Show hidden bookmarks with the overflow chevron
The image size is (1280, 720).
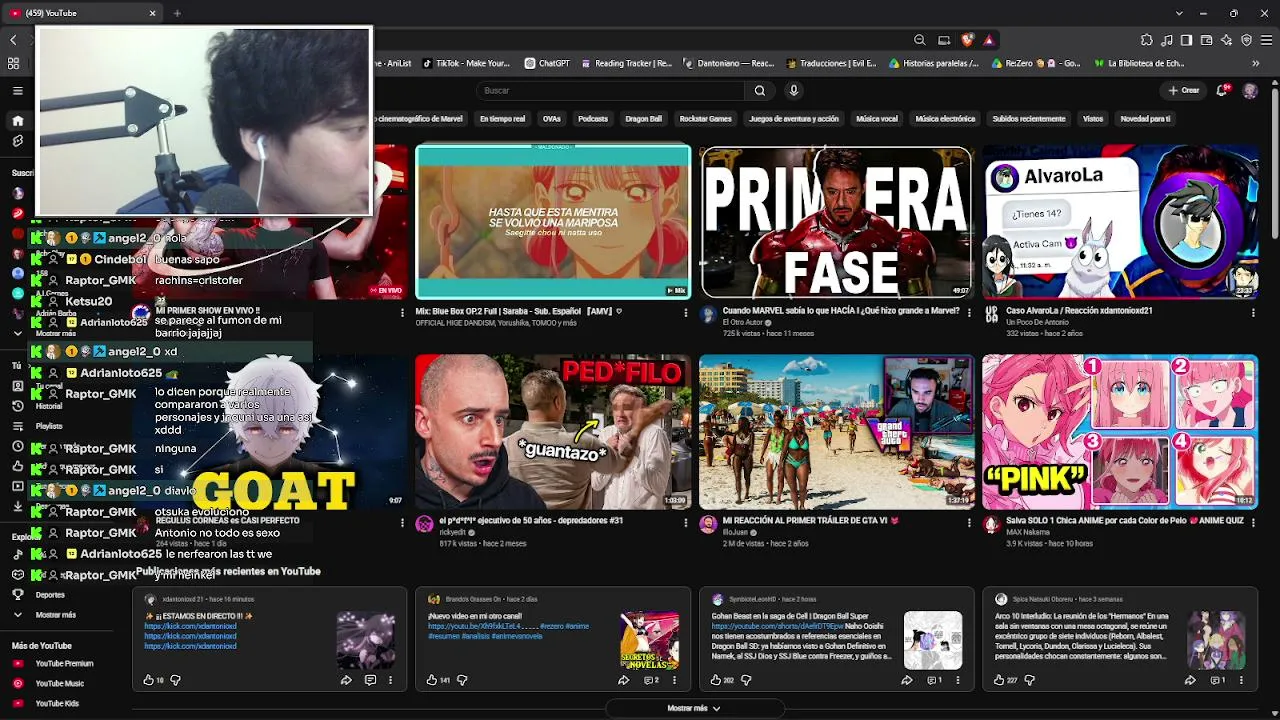(1256, 63)
